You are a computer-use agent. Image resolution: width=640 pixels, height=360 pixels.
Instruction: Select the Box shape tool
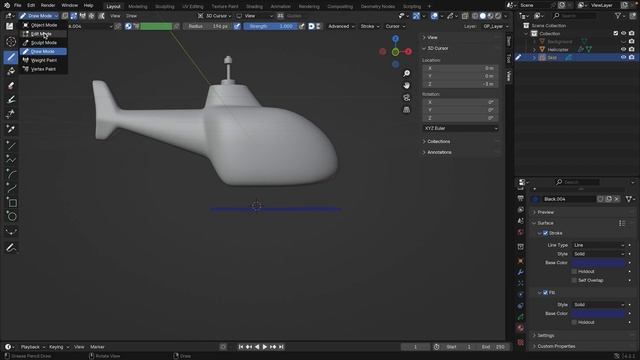click(x=11, y=202)
